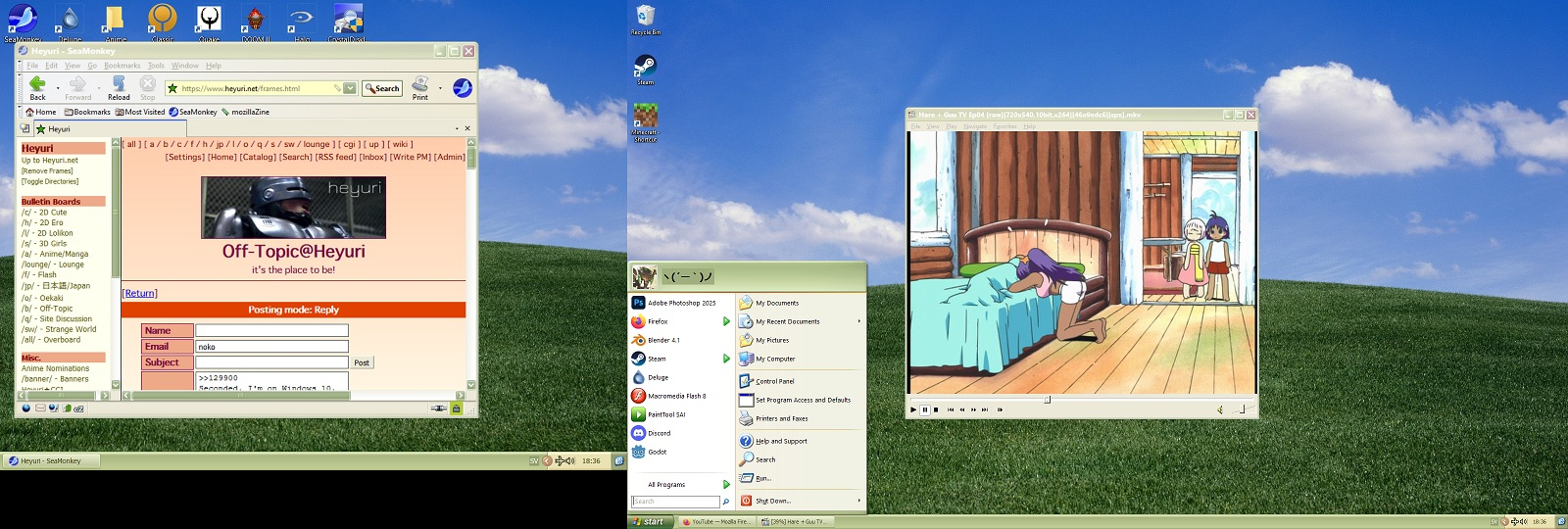Stop video playback in media player

(x=936, y=409)
